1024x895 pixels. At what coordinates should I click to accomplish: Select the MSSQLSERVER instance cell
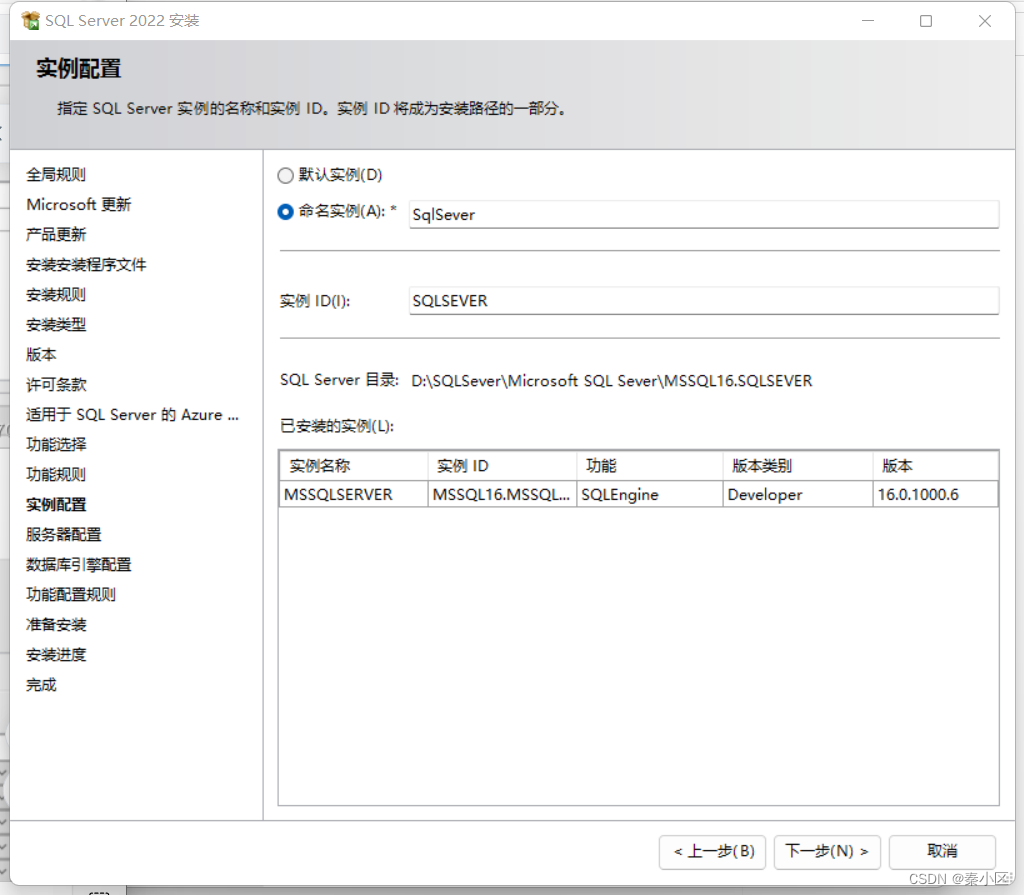pos(354,495)
